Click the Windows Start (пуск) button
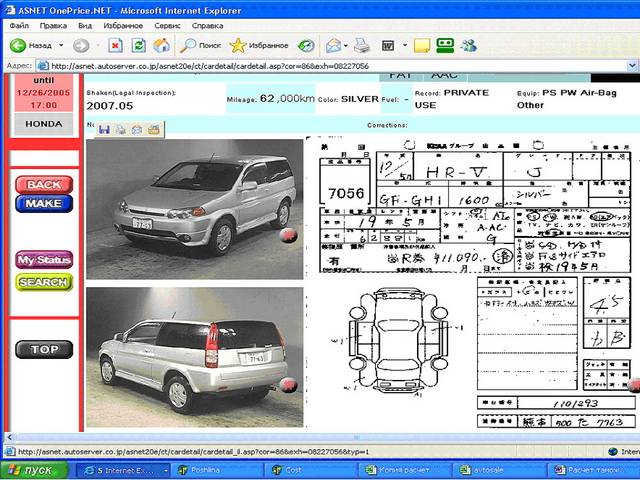The width and height of the screenshot is (640, 480). click(34, 470)
